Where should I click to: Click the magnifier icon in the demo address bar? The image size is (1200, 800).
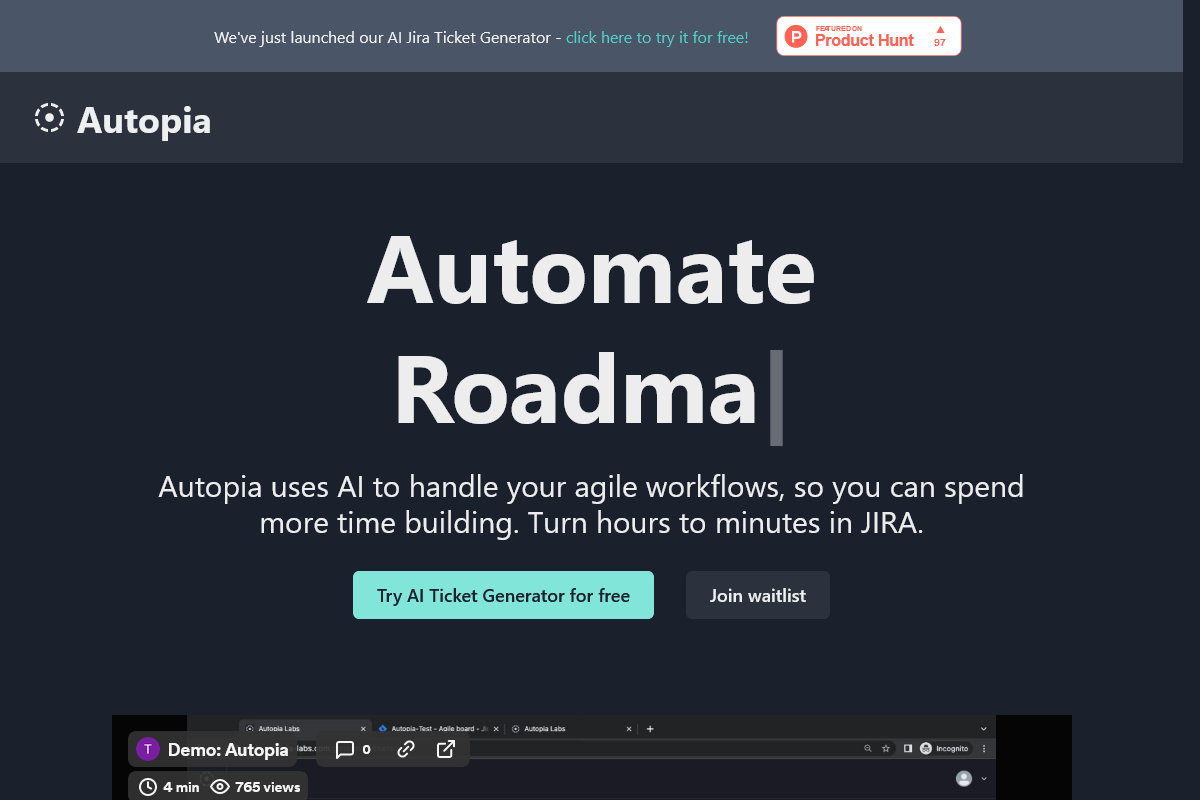[867, 748]
